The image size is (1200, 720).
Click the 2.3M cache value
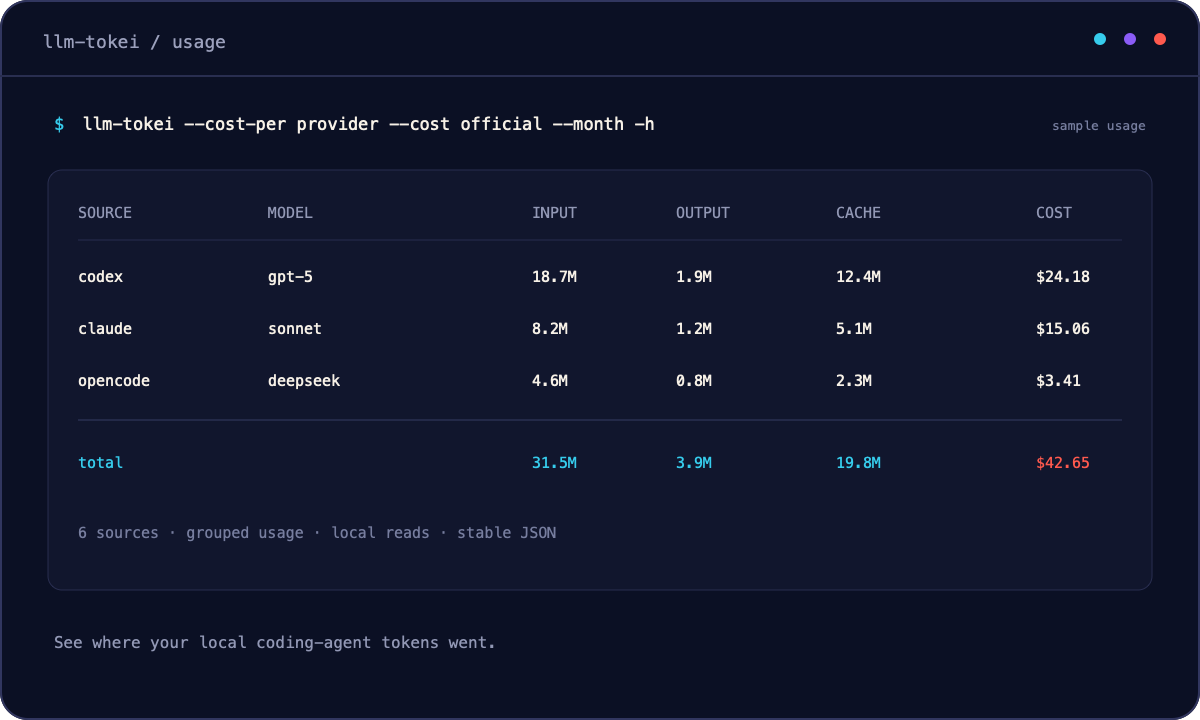pos(854,381)
